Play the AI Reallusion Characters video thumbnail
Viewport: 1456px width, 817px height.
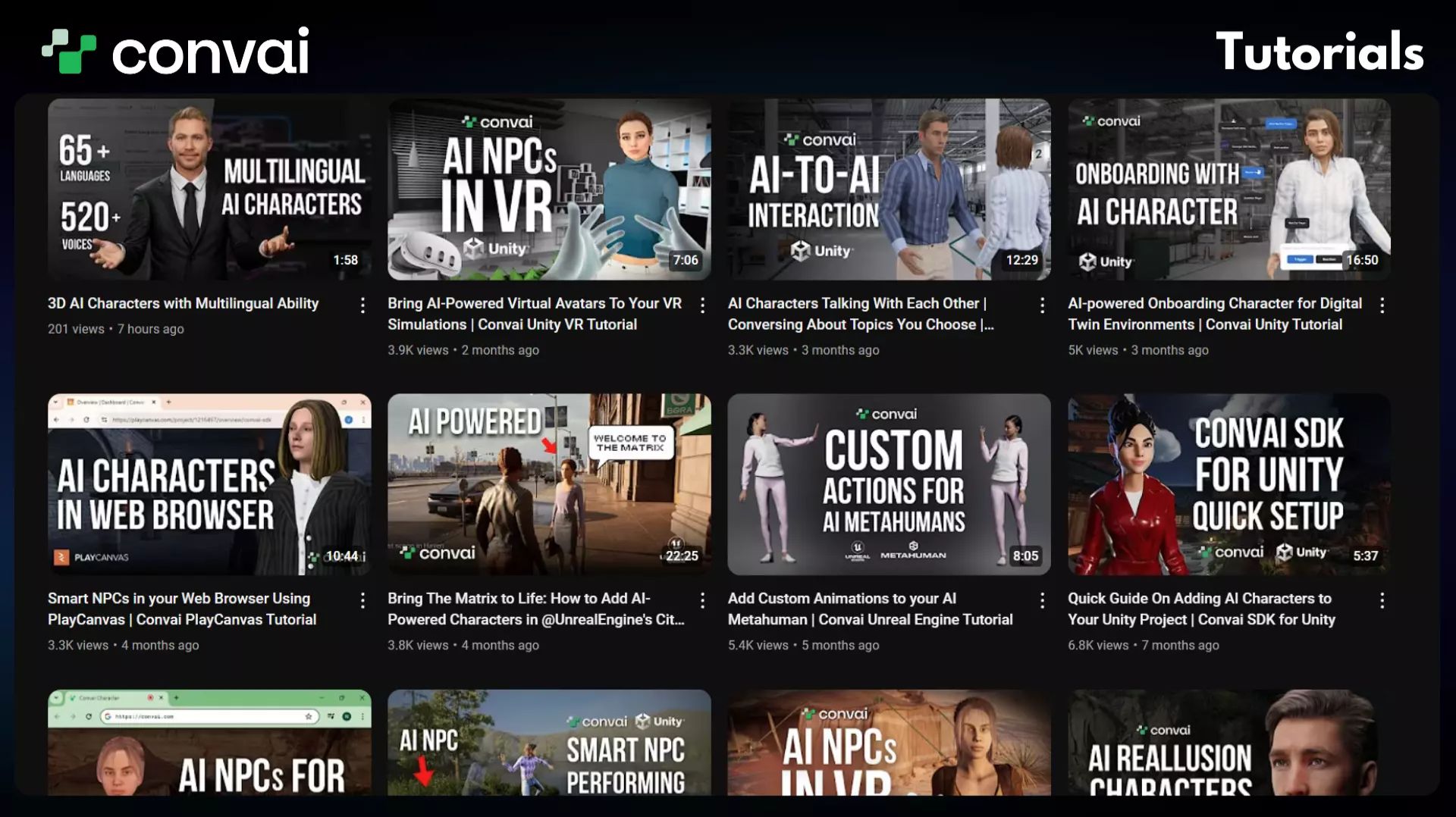(1229, 742)
